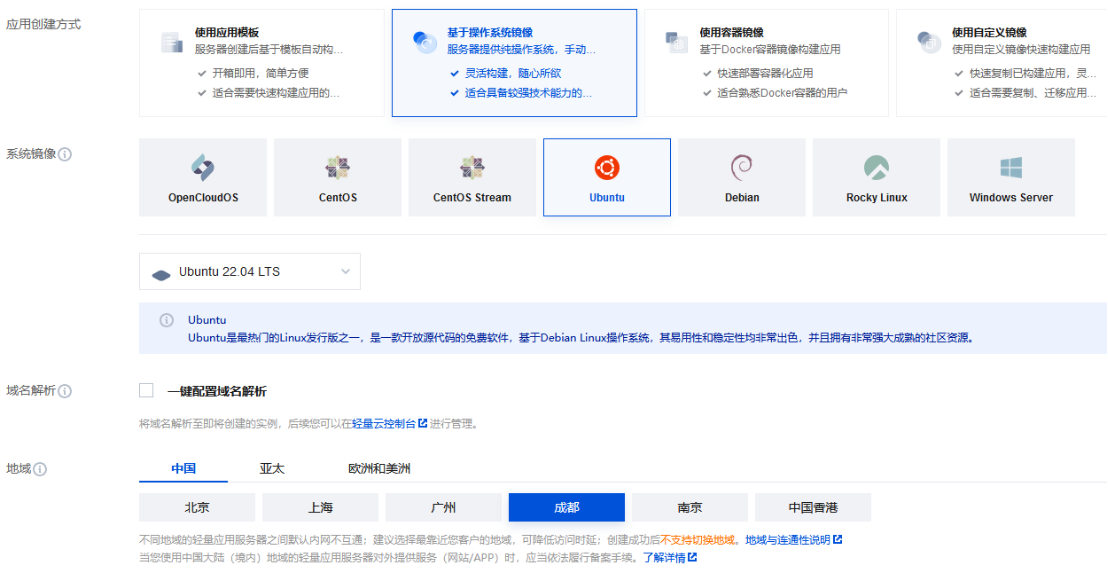Click the CentOS Stream logo icon

[472, 167]
